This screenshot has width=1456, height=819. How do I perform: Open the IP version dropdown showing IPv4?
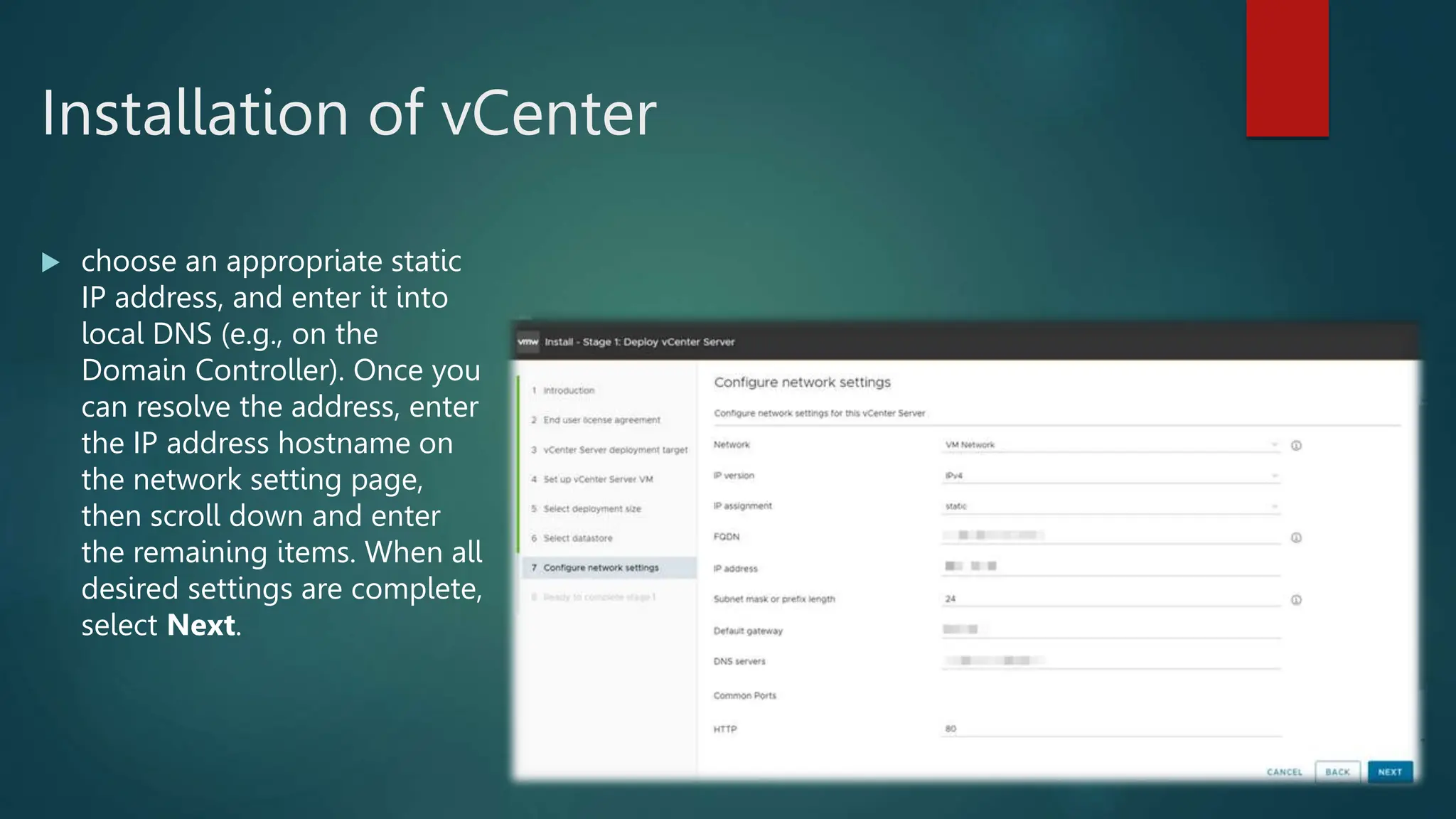[1111, 476]
